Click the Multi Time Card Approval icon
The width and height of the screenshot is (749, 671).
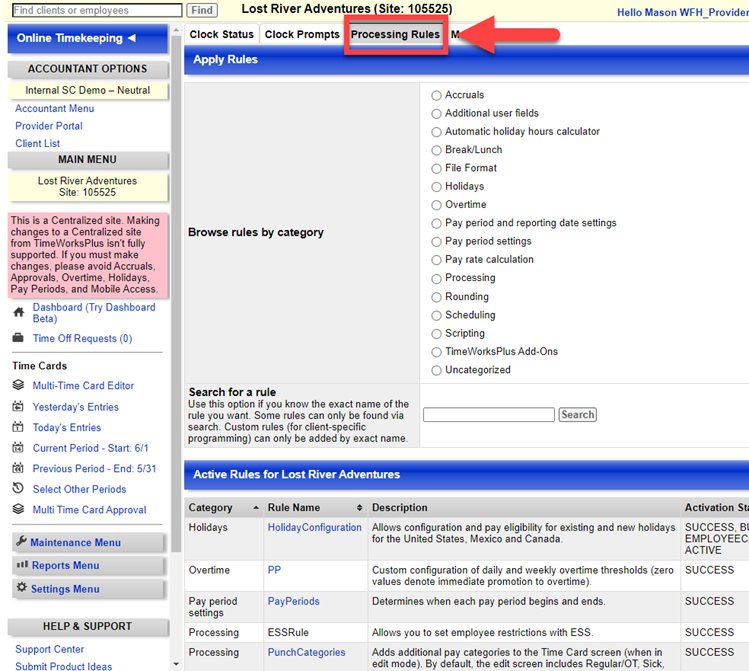18,510
